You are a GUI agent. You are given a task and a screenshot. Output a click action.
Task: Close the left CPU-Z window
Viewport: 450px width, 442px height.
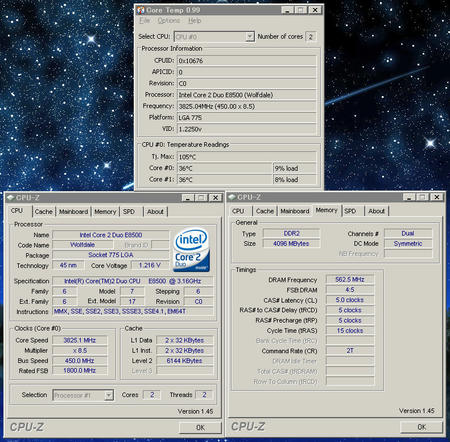click(x=216, y=198)
